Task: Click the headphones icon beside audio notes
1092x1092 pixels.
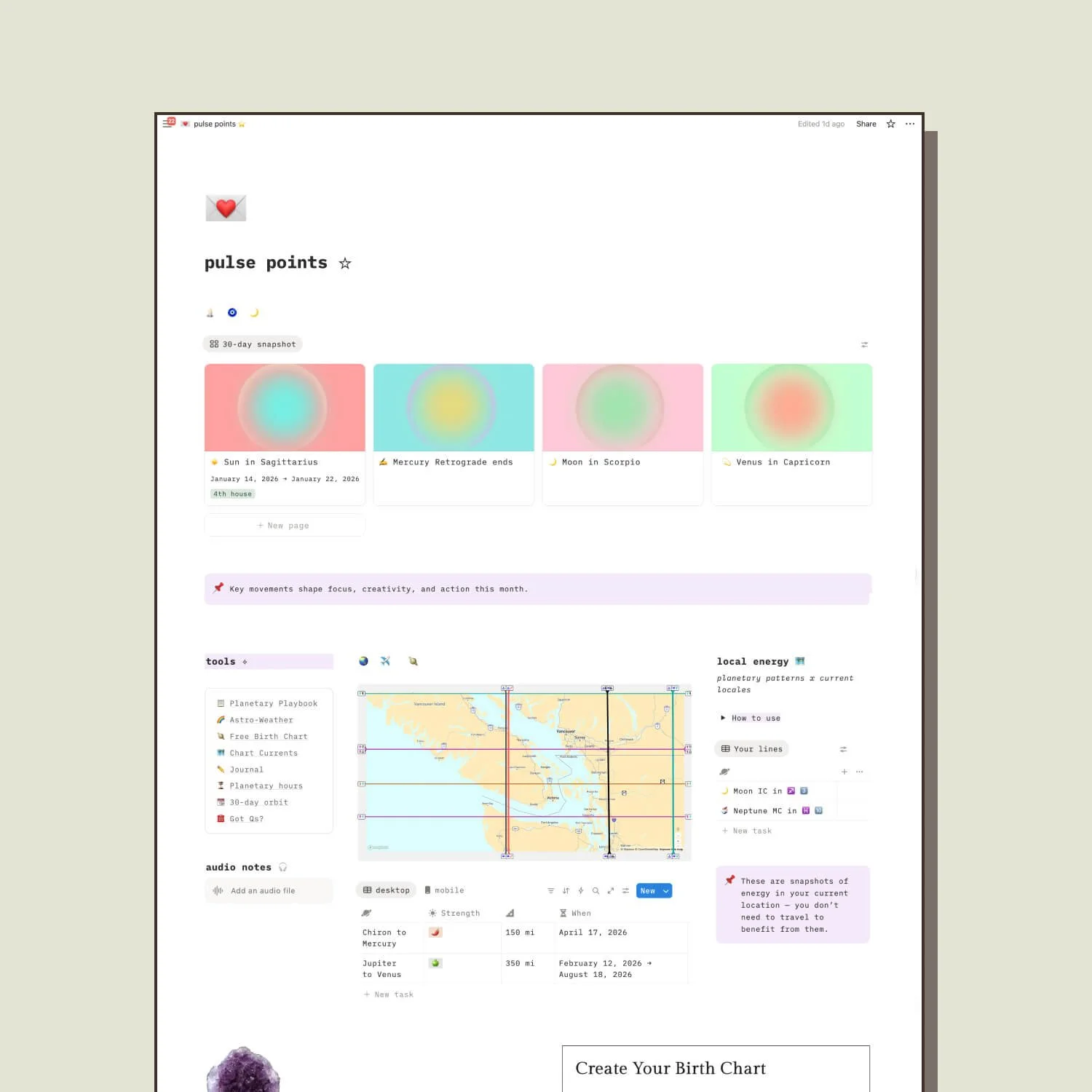Action: click(283, 867)
